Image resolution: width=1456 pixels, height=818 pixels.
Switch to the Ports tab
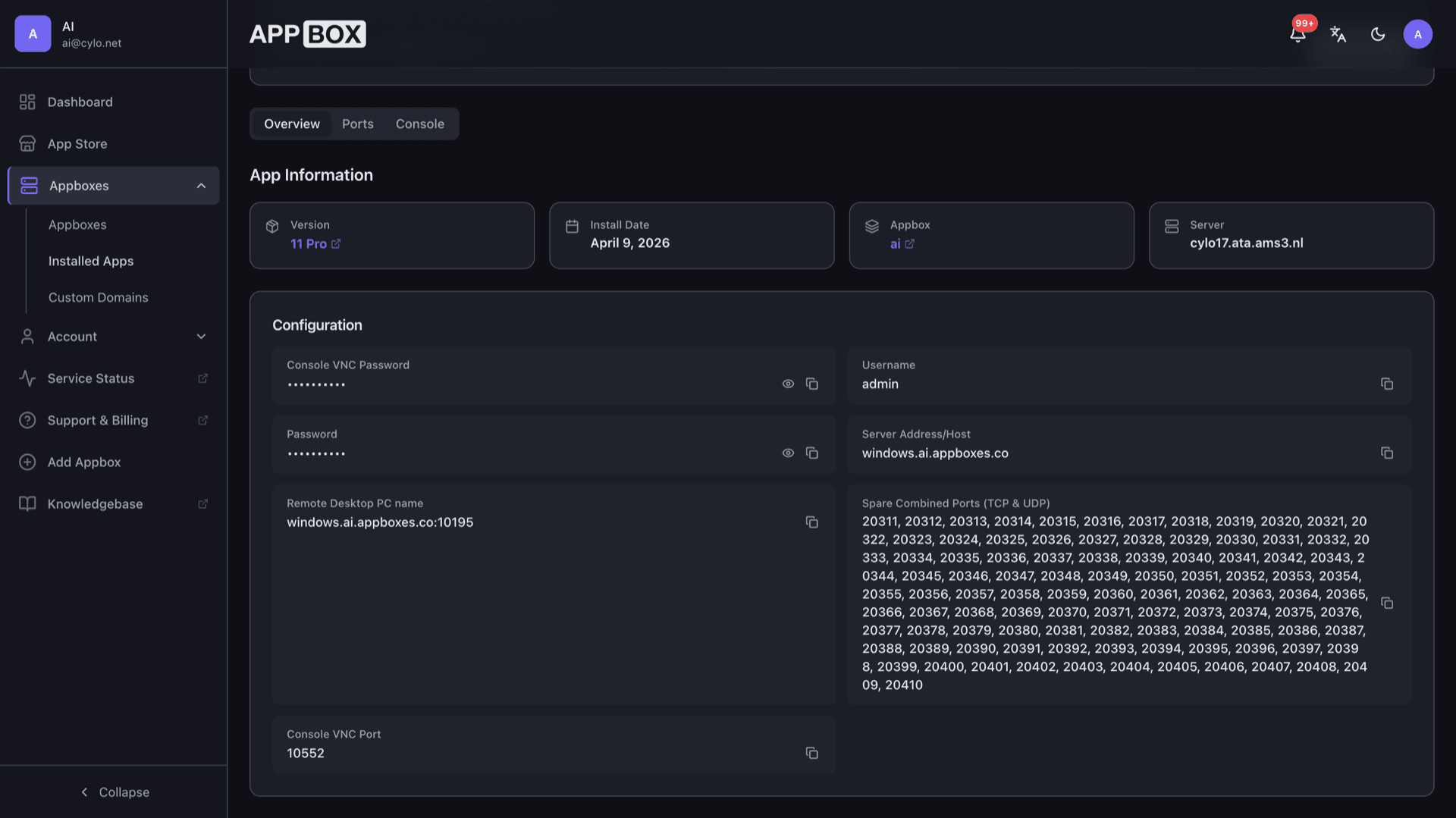click(x=358, y=124)
